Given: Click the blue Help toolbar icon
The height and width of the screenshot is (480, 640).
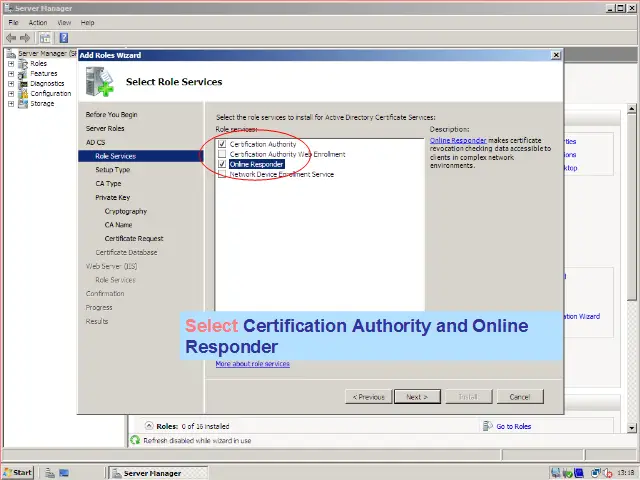Looking at the screenshot, I should coord(63,37).
